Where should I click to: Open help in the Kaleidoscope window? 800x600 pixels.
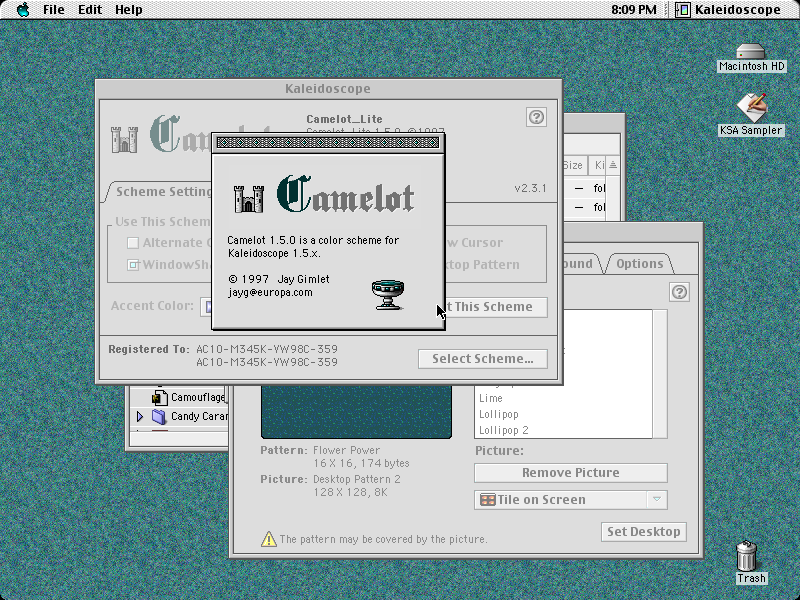(x=536, y=117)
